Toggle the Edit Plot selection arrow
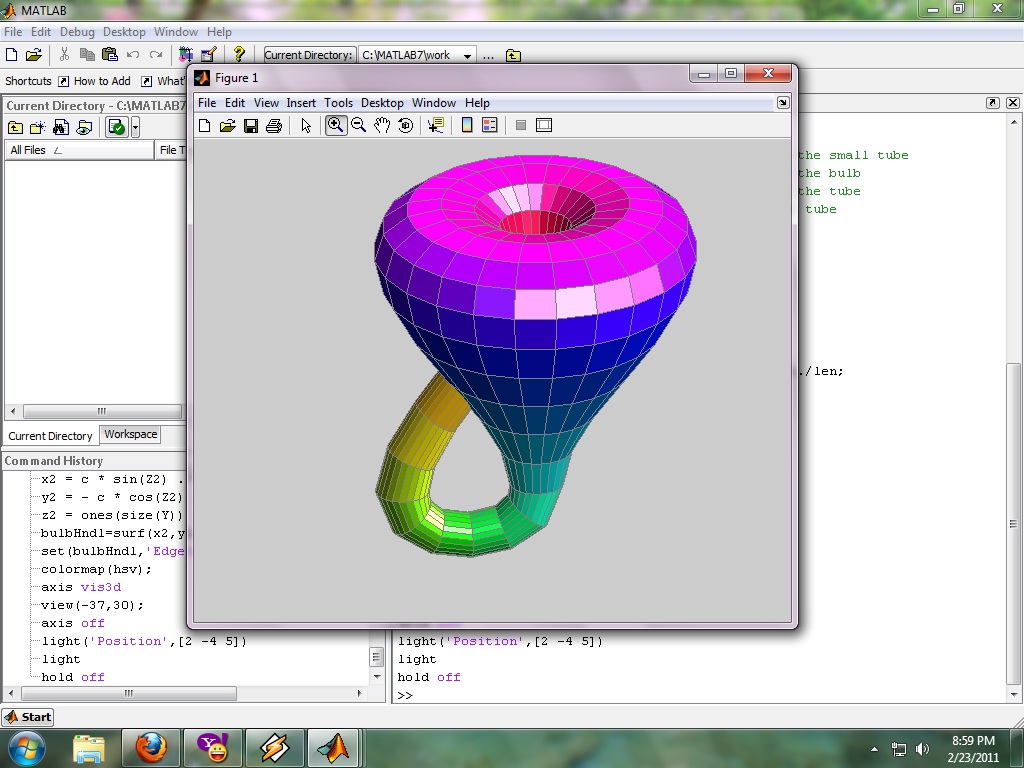 pos(306,125)
